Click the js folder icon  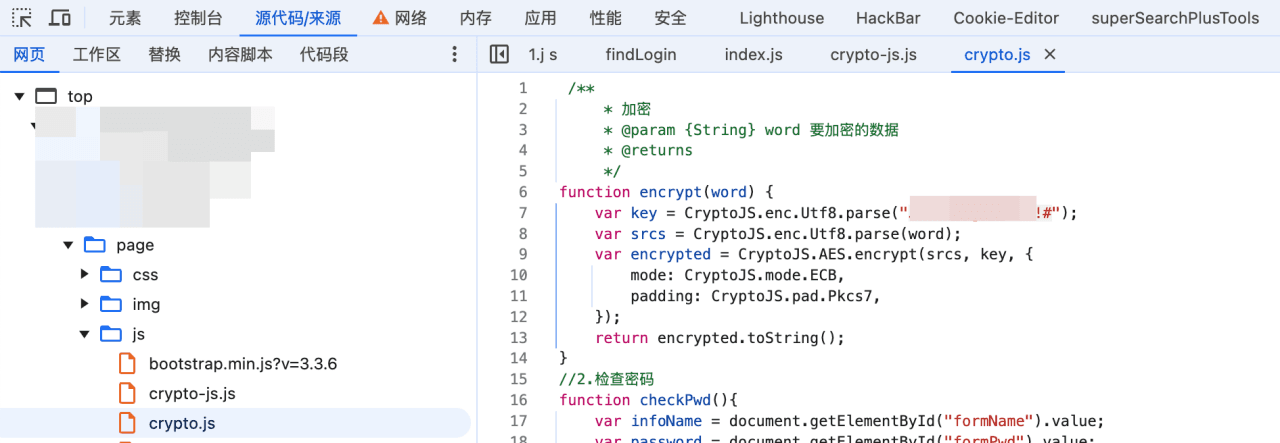coord(111,334)
